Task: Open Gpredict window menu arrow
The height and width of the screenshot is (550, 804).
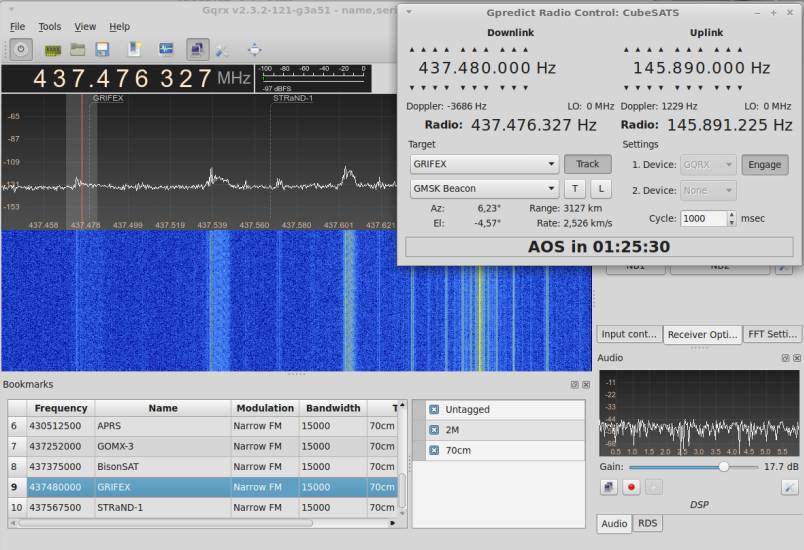Action: coord(409,12)
